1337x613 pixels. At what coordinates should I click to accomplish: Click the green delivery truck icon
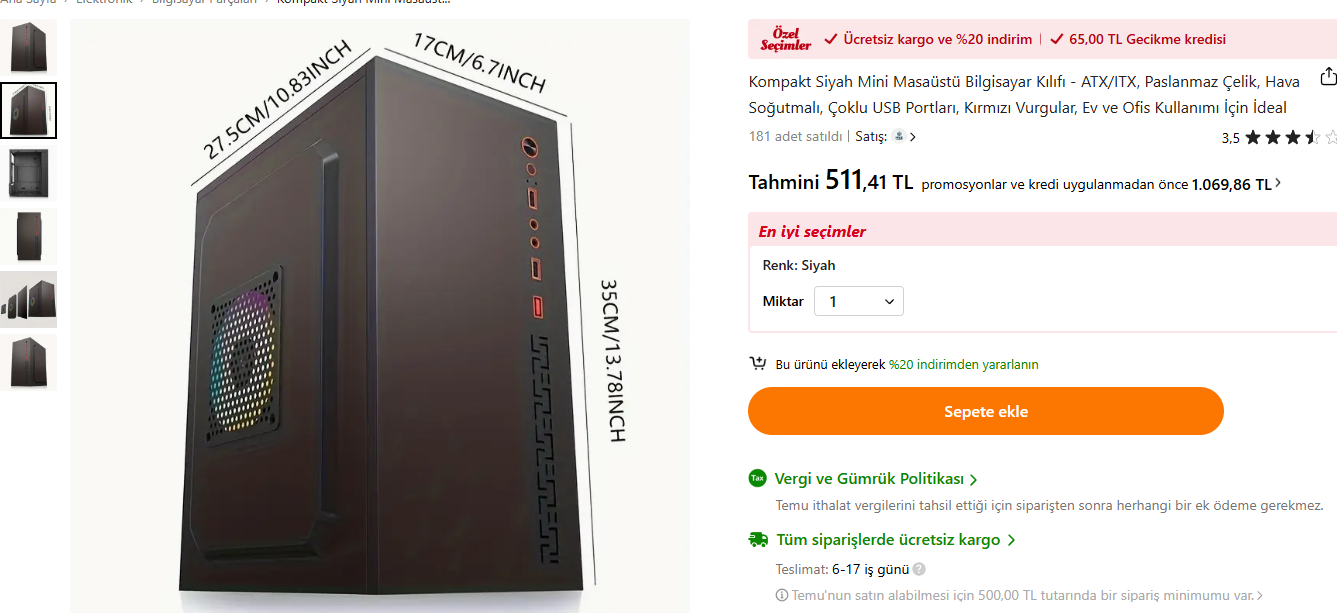[x=758, y=540]
